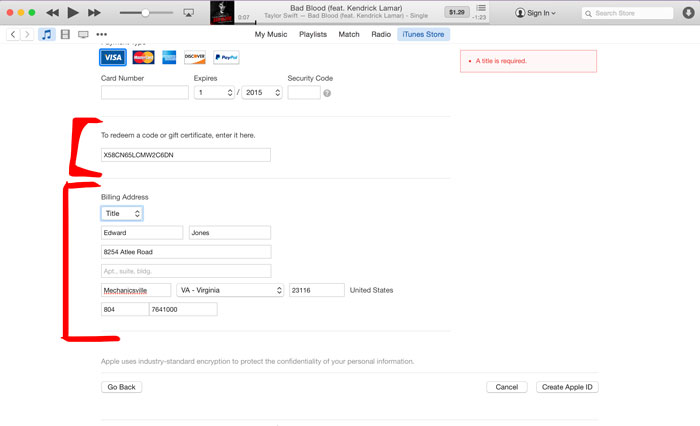Viewport: 700px width, 426px height.
Task: Select PayPal as payment type
Action: coord(226,57)
